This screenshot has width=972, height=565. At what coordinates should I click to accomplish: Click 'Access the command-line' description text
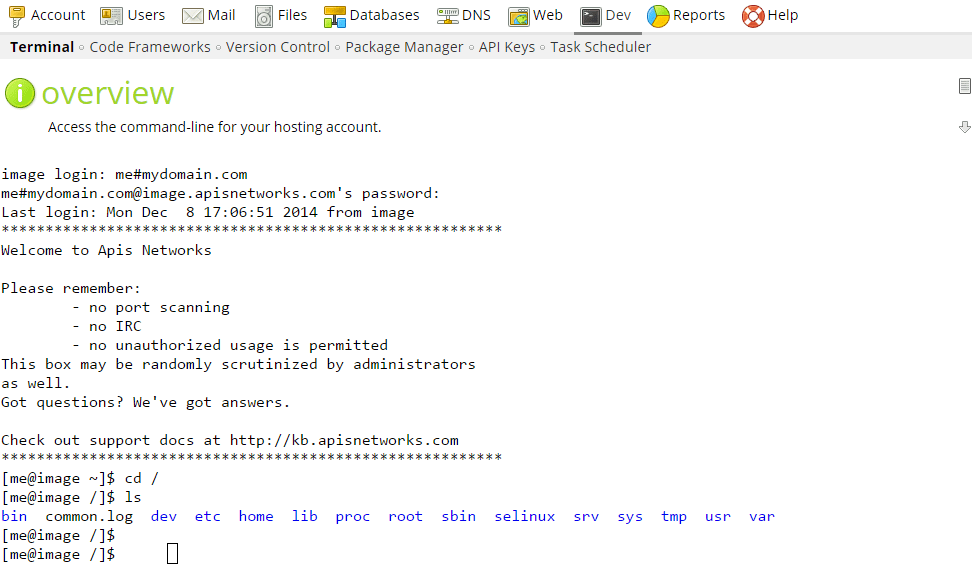(214, 127)
